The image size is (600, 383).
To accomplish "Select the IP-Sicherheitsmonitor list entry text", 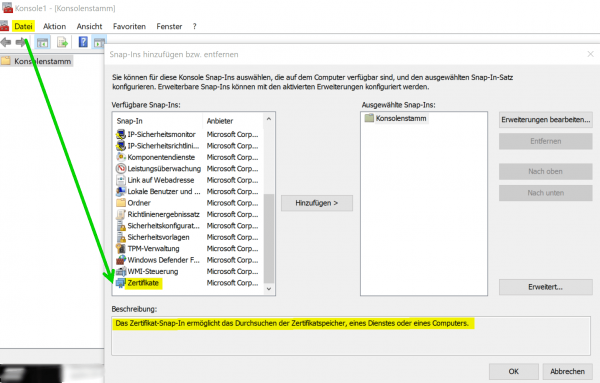I will click(161, 134).
